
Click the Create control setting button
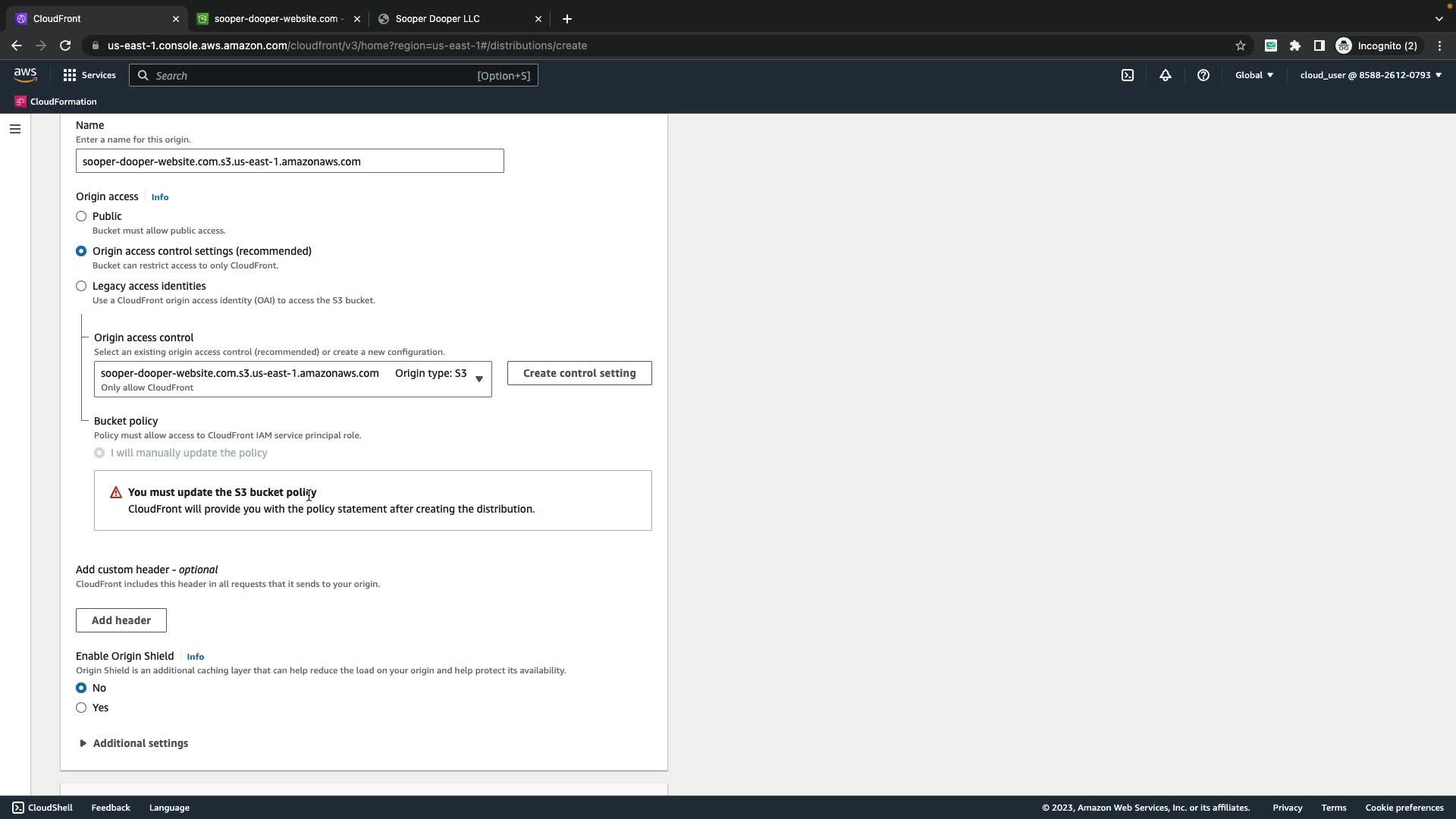click(579, 373)
